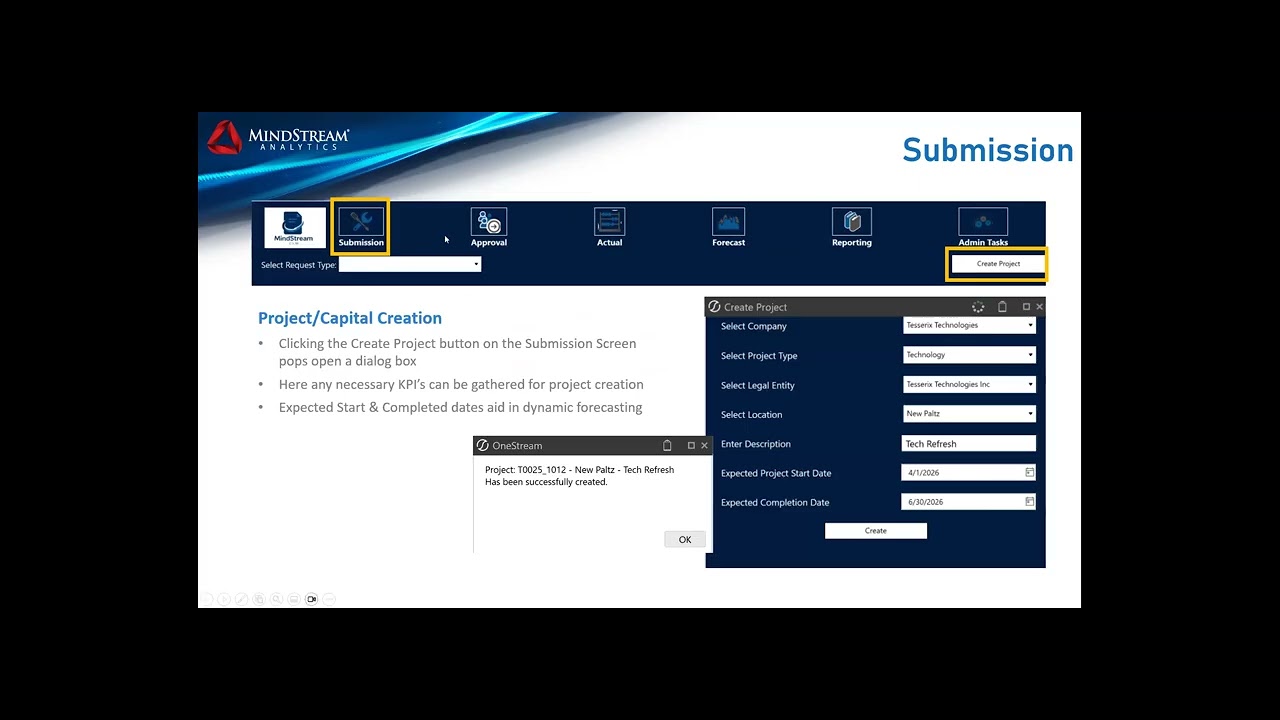Image resolution: width=1280 pixels, height=720 pixels.
Task: Maximize the Create Project dialog
Action: coord(1026,307)
